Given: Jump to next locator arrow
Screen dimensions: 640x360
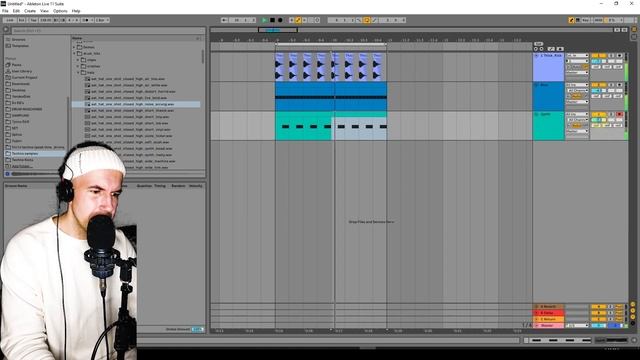Looking at the screenshot, I should 541,49.
